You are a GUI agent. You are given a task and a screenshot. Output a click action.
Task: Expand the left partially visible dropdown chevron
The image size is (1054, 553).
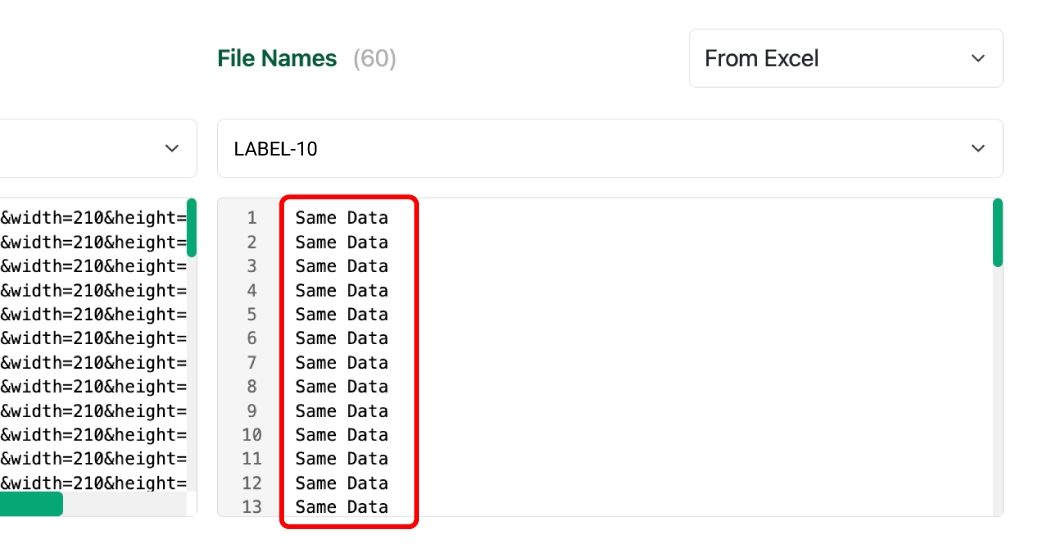pyautogui.click(x=172, y=148)
